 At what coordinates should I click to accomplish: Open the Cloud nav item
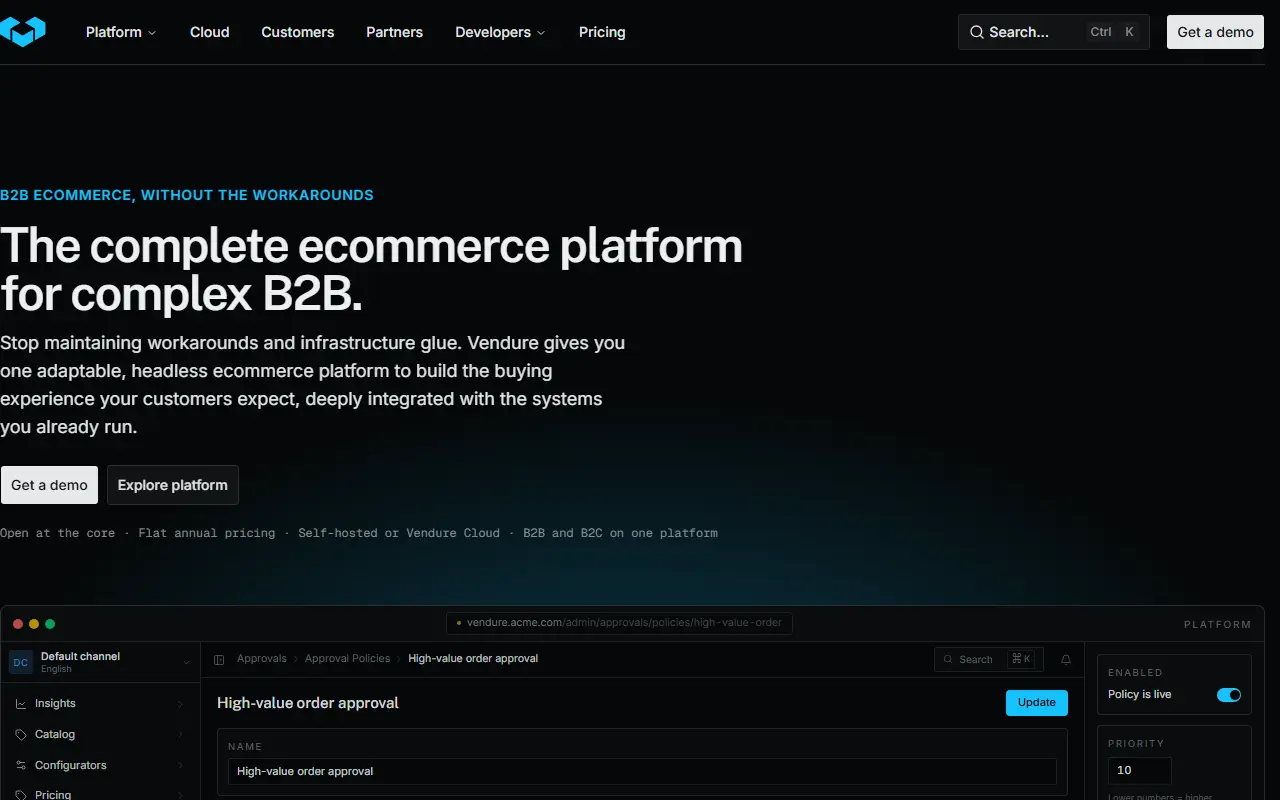coord(210,32)
